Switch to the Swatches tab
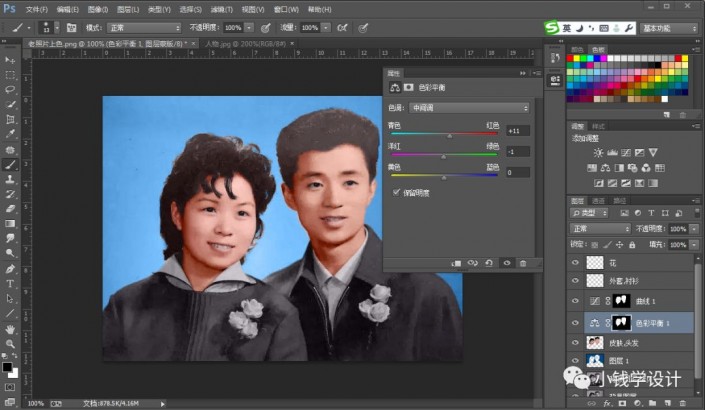Image resolution: width=705 pixels, height=410 pixels. (598, 49)
